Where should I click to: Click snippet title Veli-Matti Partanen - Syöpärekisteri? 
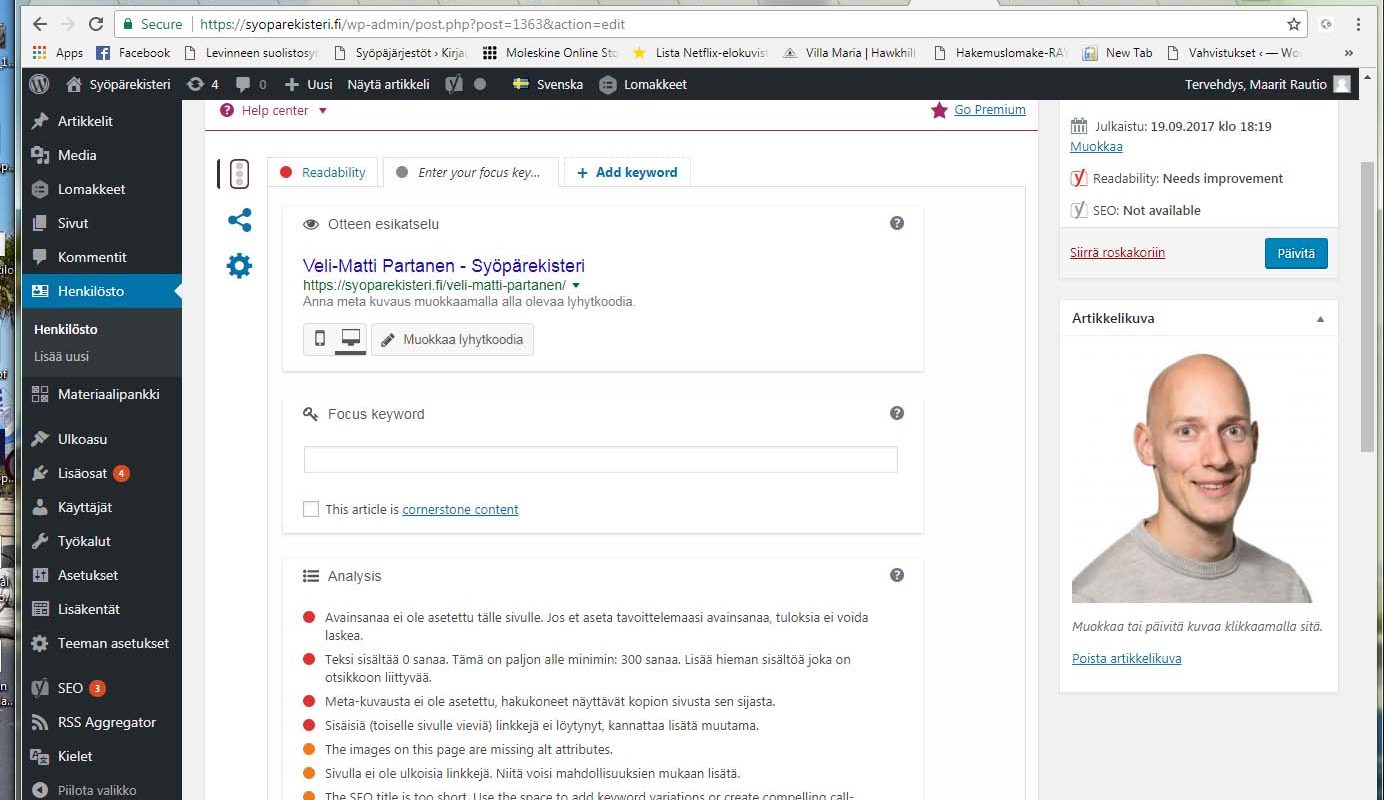[x=444, y=266]
